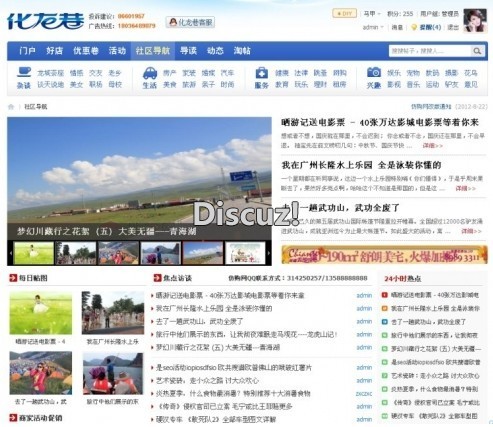Click the 化龙巷 site logo

45,21
